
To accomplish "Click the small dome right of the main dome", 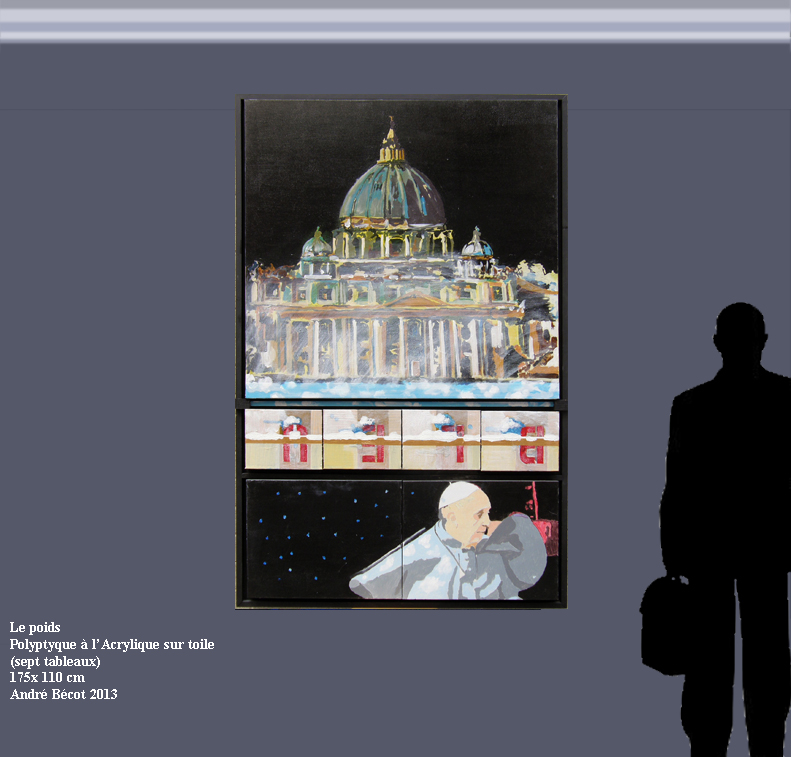I will pyautogui.click(x=477, y=245).
